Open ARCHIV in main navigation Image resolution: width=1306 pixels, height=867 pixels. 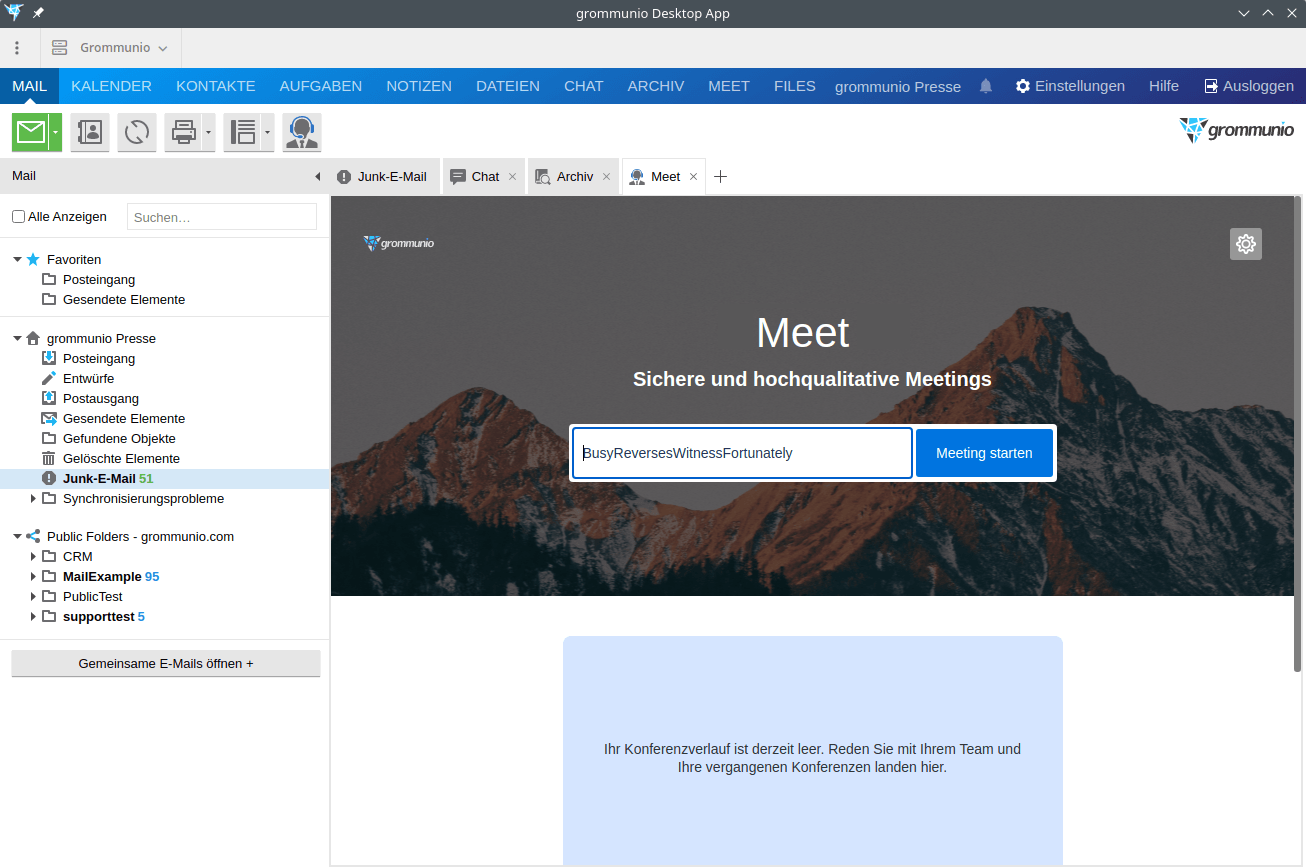pyautogui.click(x=656, y=86)
